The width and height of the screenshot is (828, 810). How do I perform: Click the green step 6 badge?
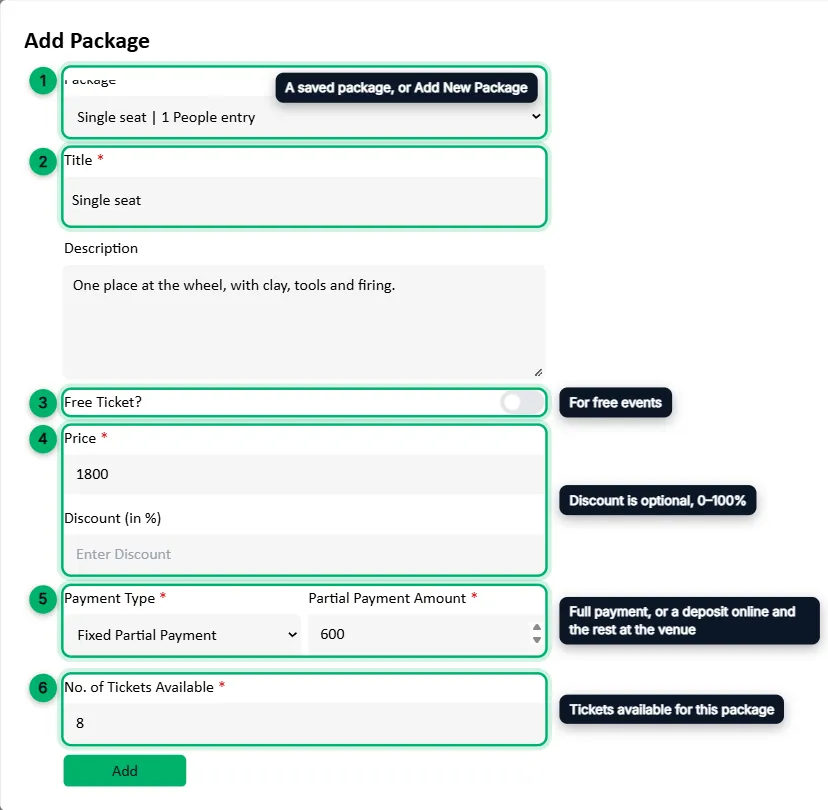(x=43, y=688)
